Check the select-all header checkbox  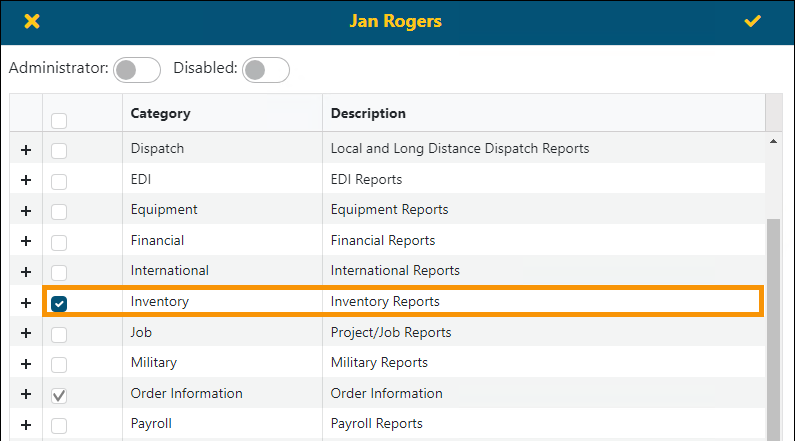point(59,121)
